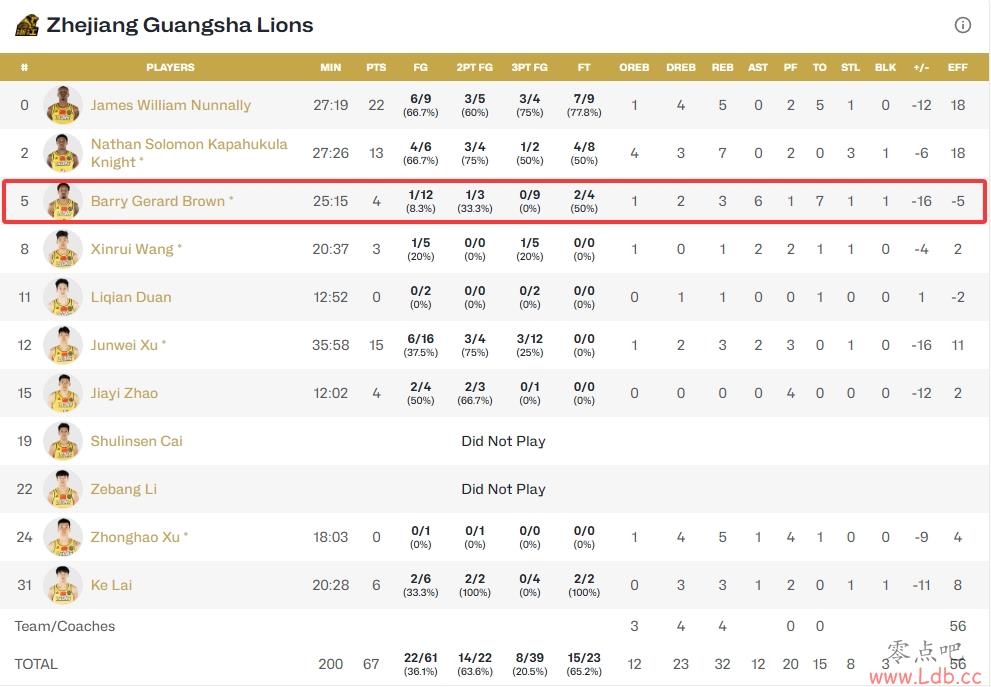Open the Barry Gerard Brown player link

[157, 201]
